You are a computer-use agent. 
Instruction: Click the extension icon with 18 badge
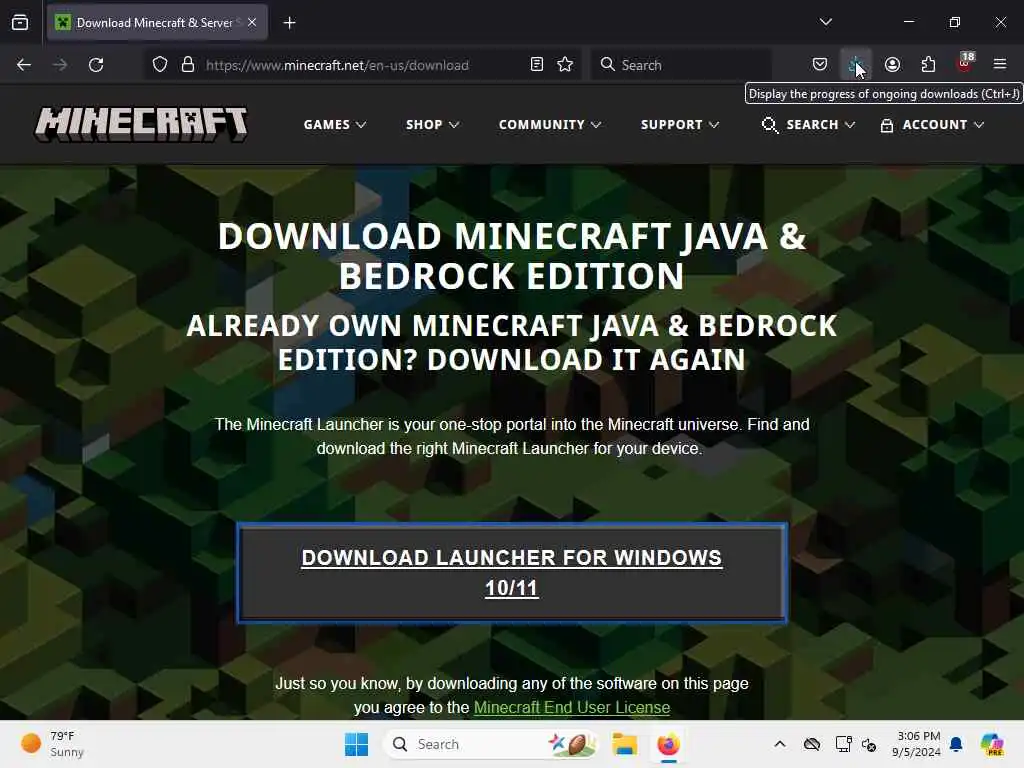(965, 63)
